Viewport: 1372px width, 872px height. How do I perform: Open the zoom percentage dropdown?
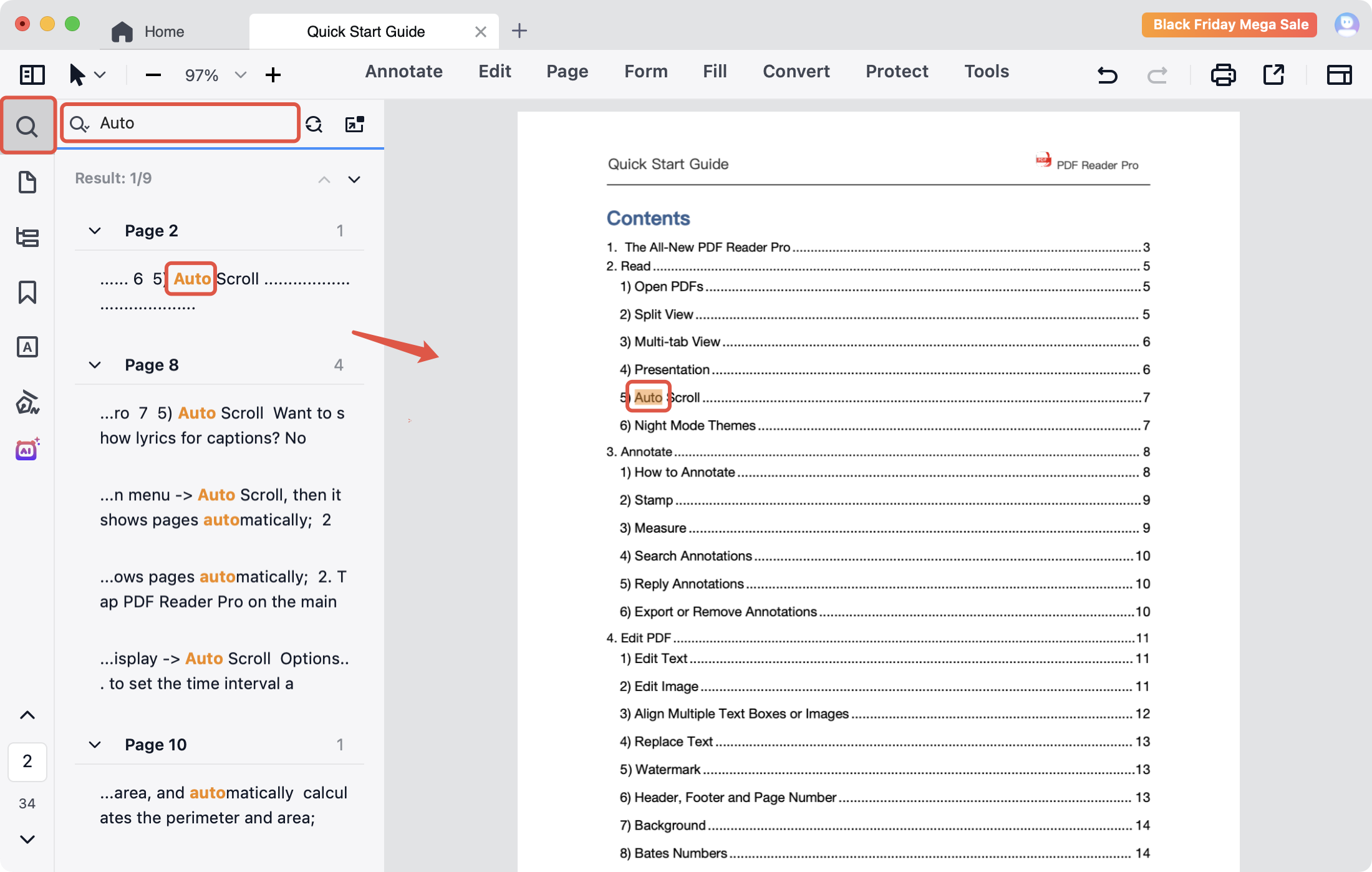240,75
